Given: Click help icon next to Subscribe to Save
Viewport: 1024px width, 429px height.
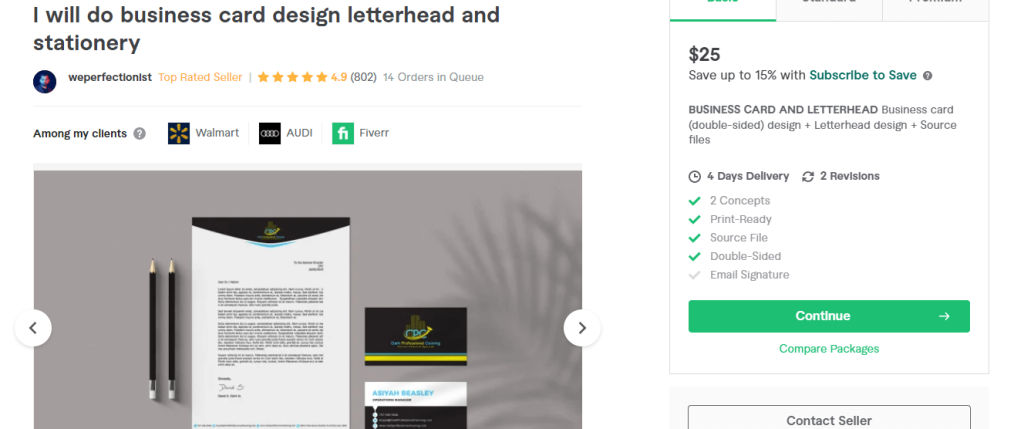Looking at the screenshot, I should pyautogui.click(x=927, y=76).
